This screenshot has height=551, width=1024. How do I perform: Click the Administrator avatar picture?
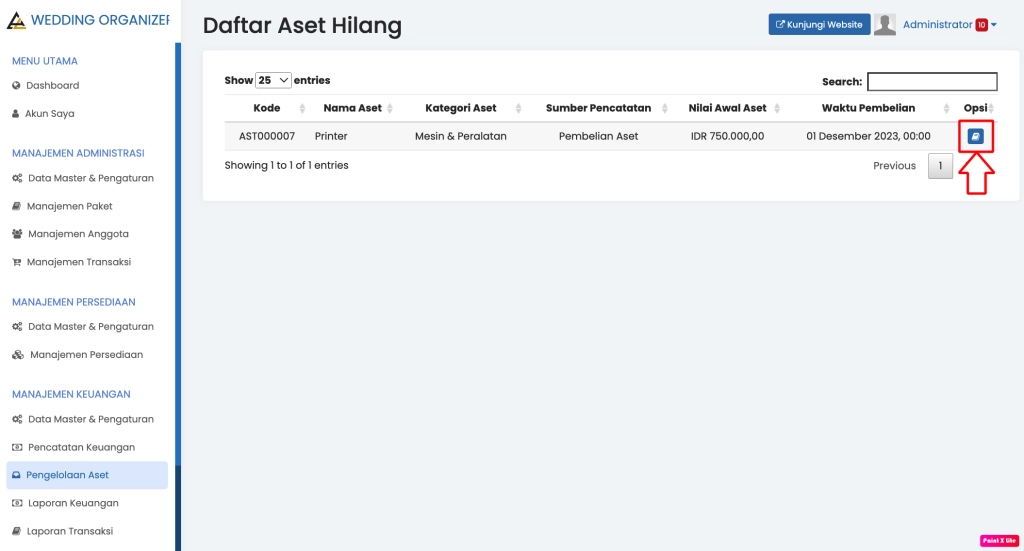tap(884, 25)
